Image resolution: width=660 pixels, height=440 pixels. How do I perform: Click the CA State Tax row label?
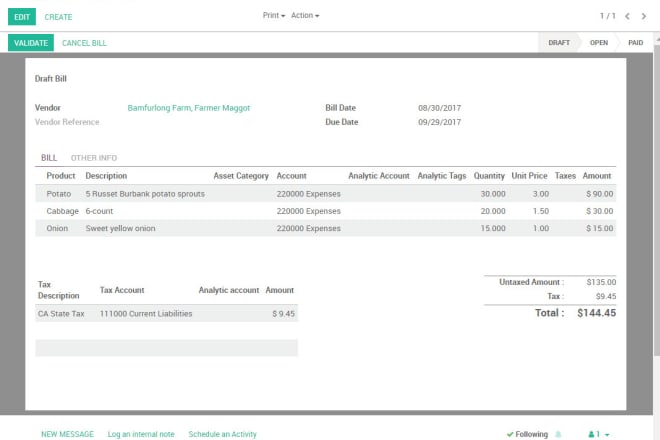61,314
